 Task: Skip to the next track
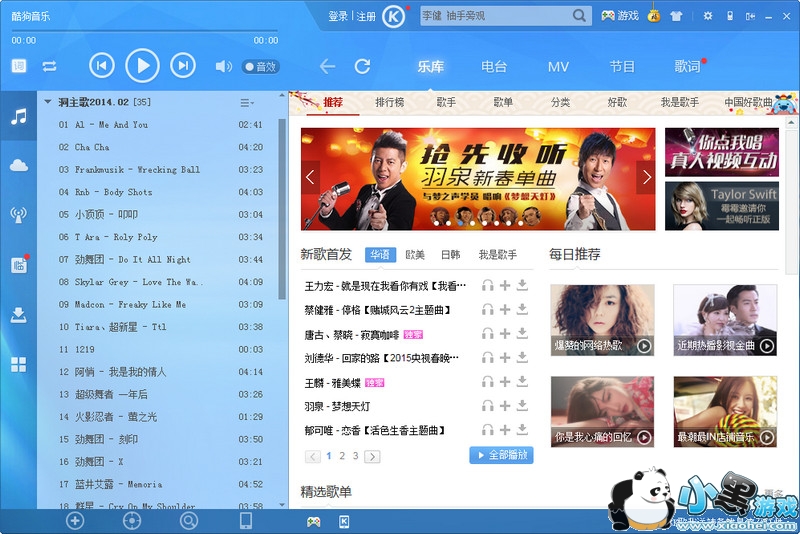click(x=183, y=66)
